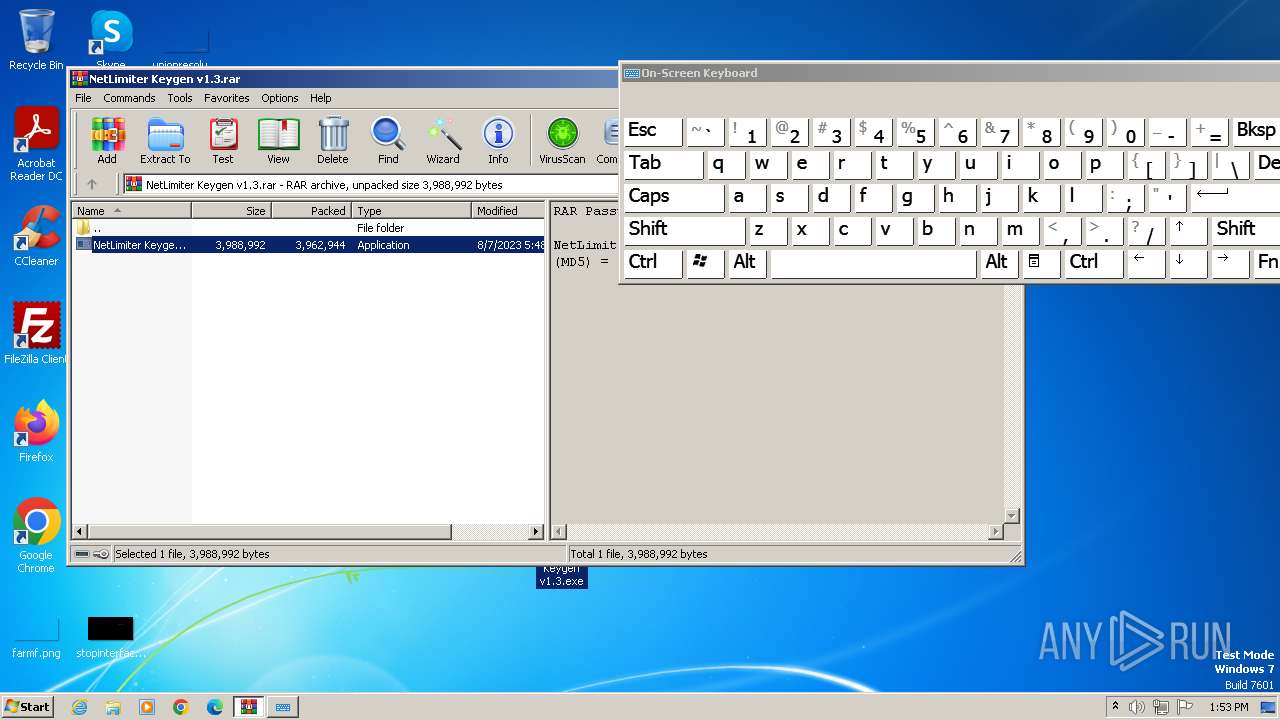Image resolution: width=1280 pixels, height=720 pixels.
Task: Click the Add toolbar icon in WinRAR
Action: tap(107, 140)
